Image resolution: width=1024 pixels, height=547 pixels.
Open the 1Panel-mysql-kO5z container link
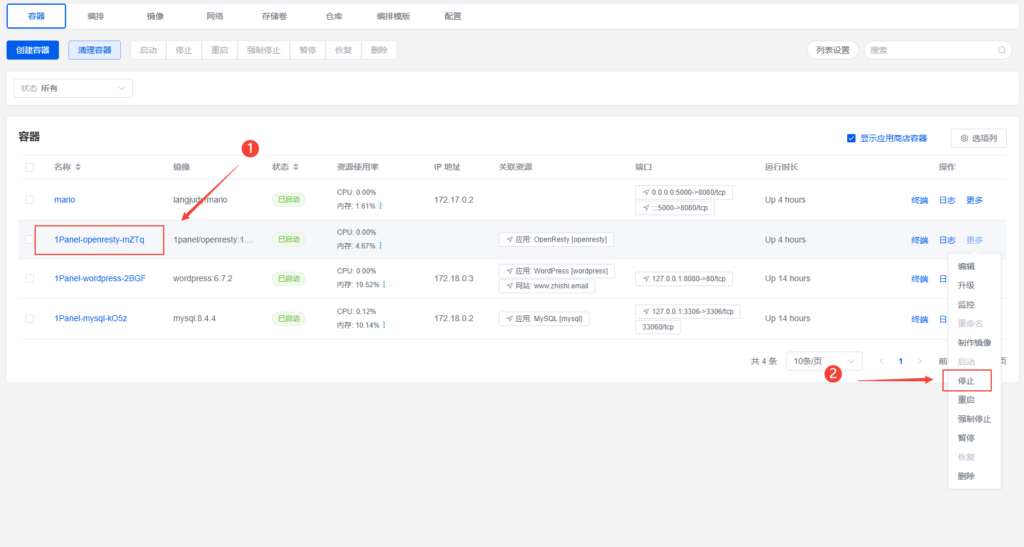pos(90,319)
